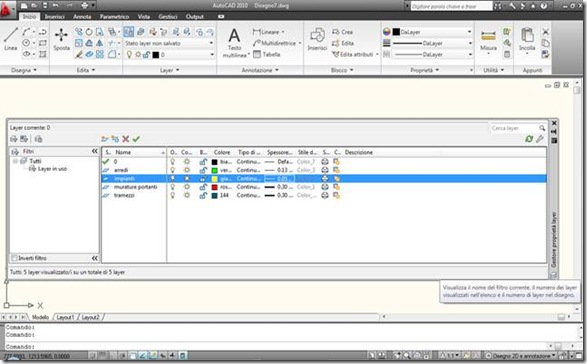Toggle the lock icon for layer 0
This screenshot has height=364, width=587.
[203, 162]
